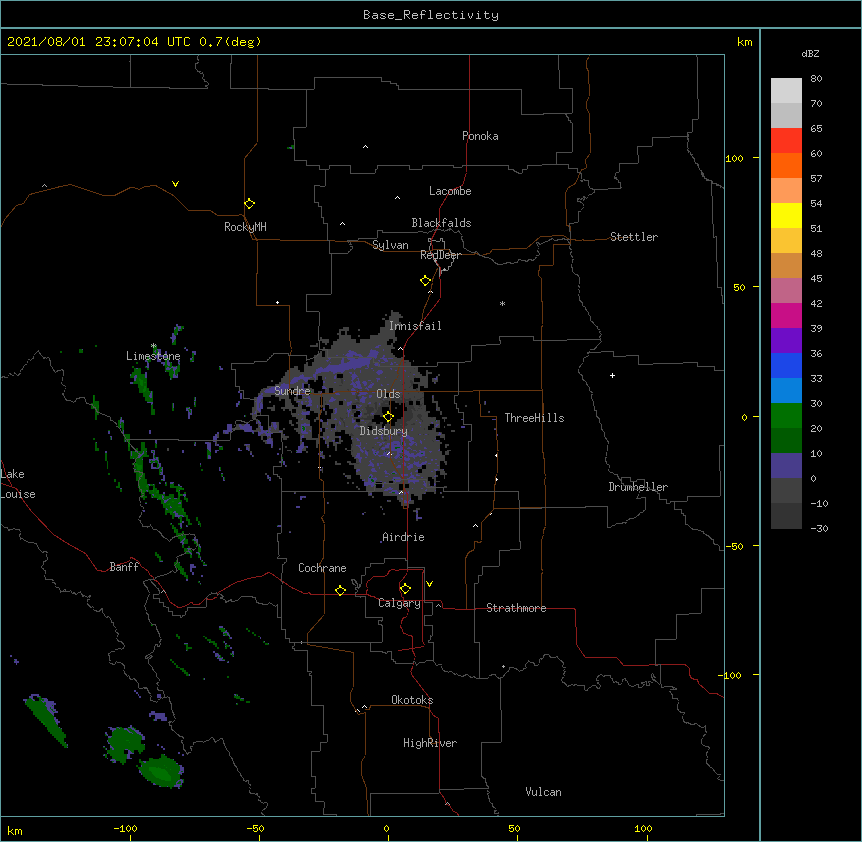The height and width of the screenshot is (842, 862).
Task: Click the yellow V marker east of Calgary
Action: point(429,584)
